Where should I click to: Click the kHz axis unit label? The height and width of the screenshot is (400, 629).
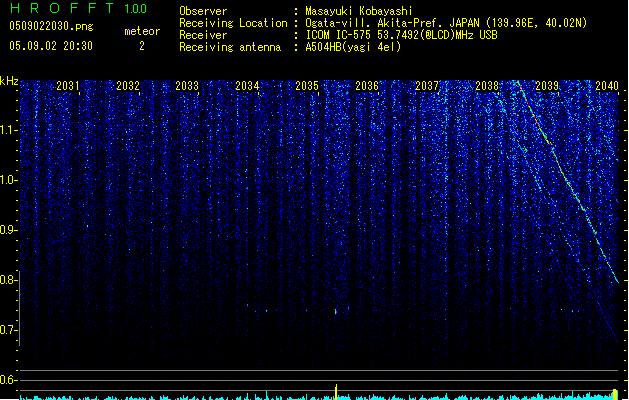9,81
